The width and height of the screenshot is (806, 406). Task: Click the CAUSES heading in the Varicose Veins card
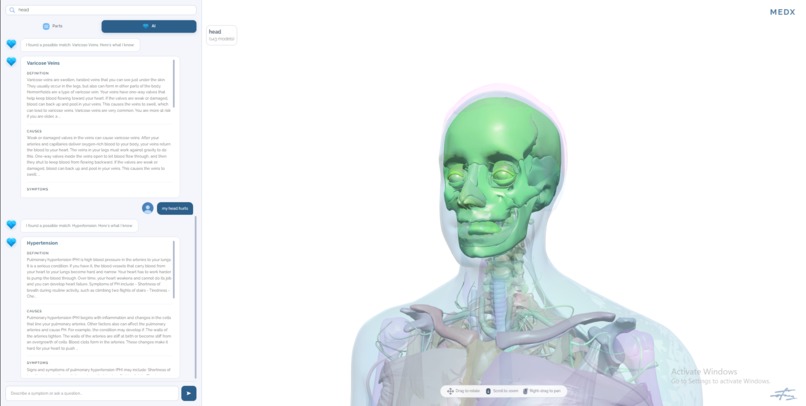point(34,132)
